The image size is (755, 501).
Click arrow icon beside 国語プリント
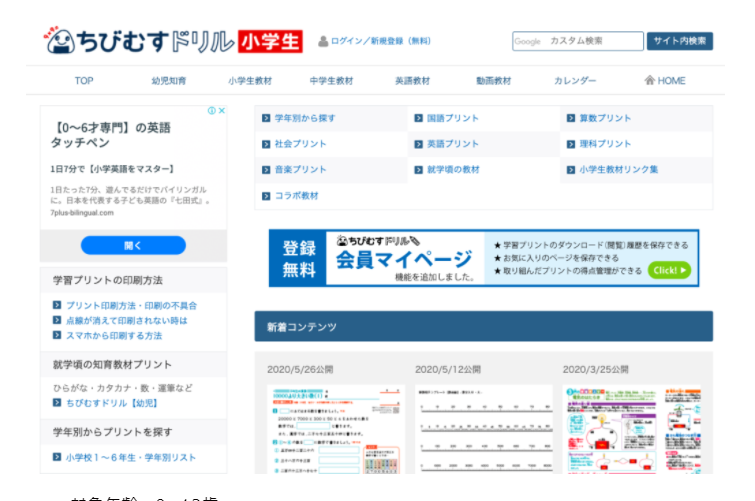tap(418, 119)
